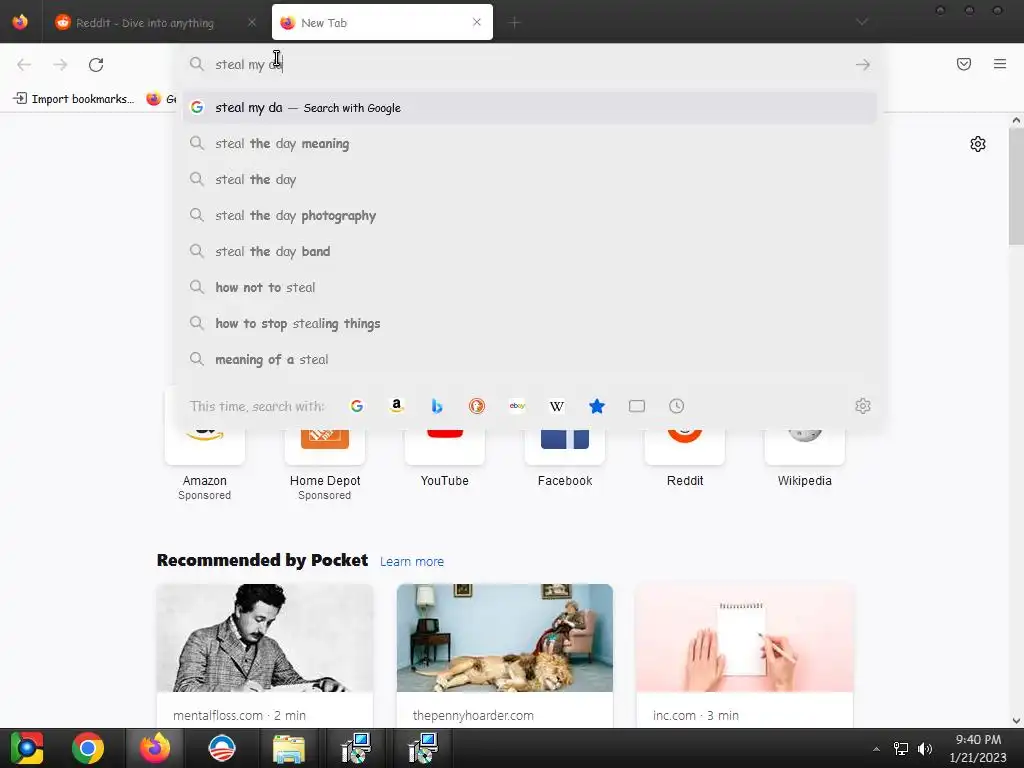Choose 'how to stop stealing things' suggestion
1024x768 pixels.
click(530, 323)
